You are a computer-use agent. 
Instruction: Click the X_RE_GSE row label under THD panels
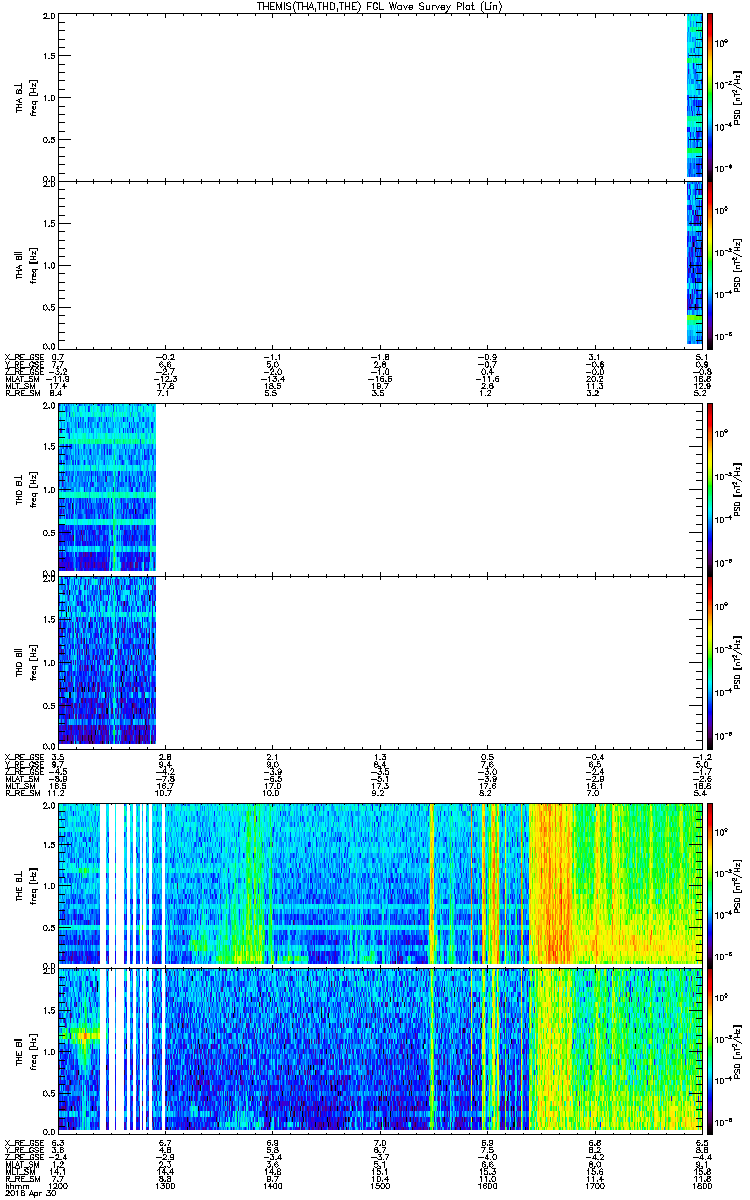[23, 756]
